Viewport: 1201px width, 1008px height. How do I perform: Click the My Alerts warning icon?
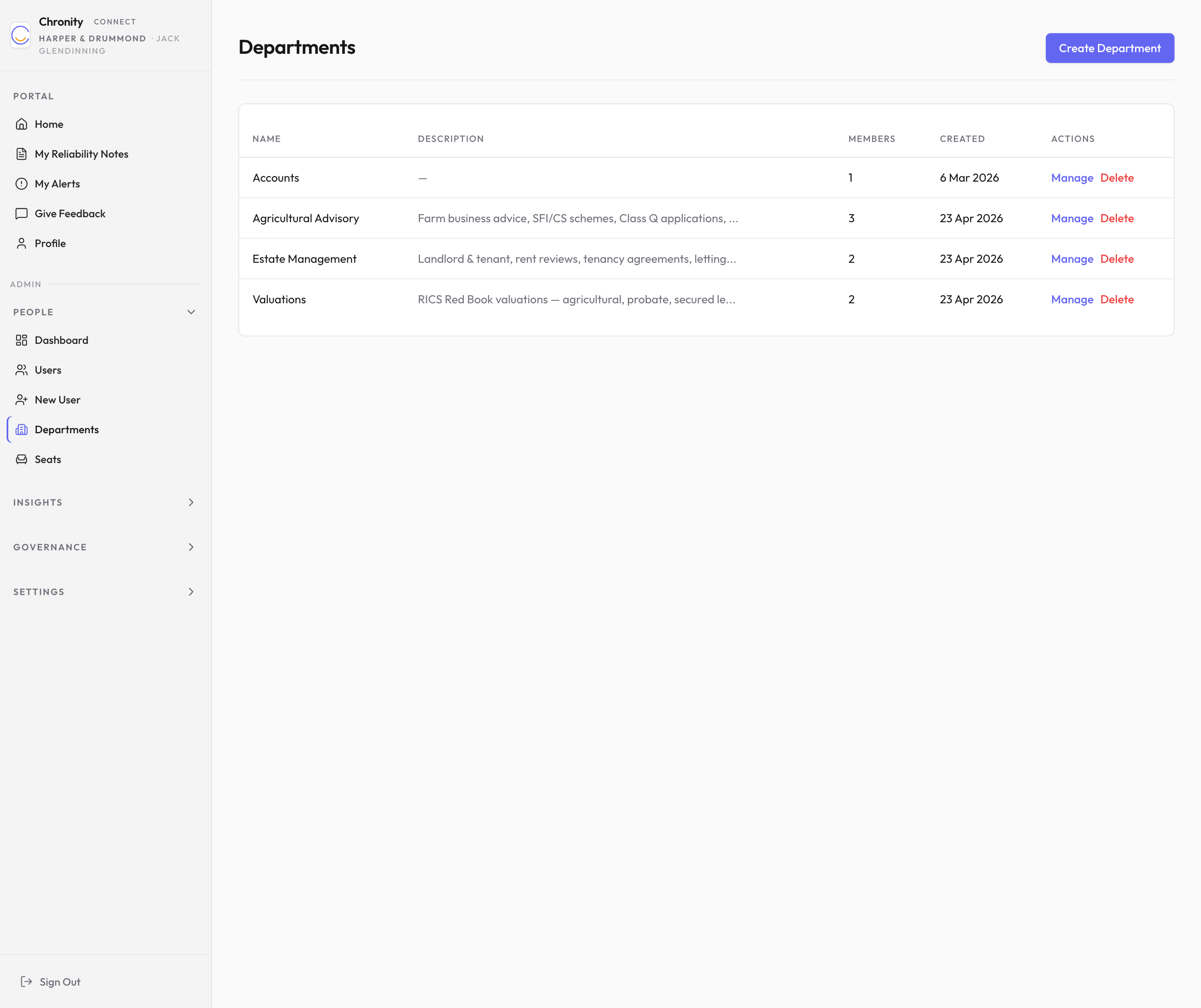tap(22, 184)
